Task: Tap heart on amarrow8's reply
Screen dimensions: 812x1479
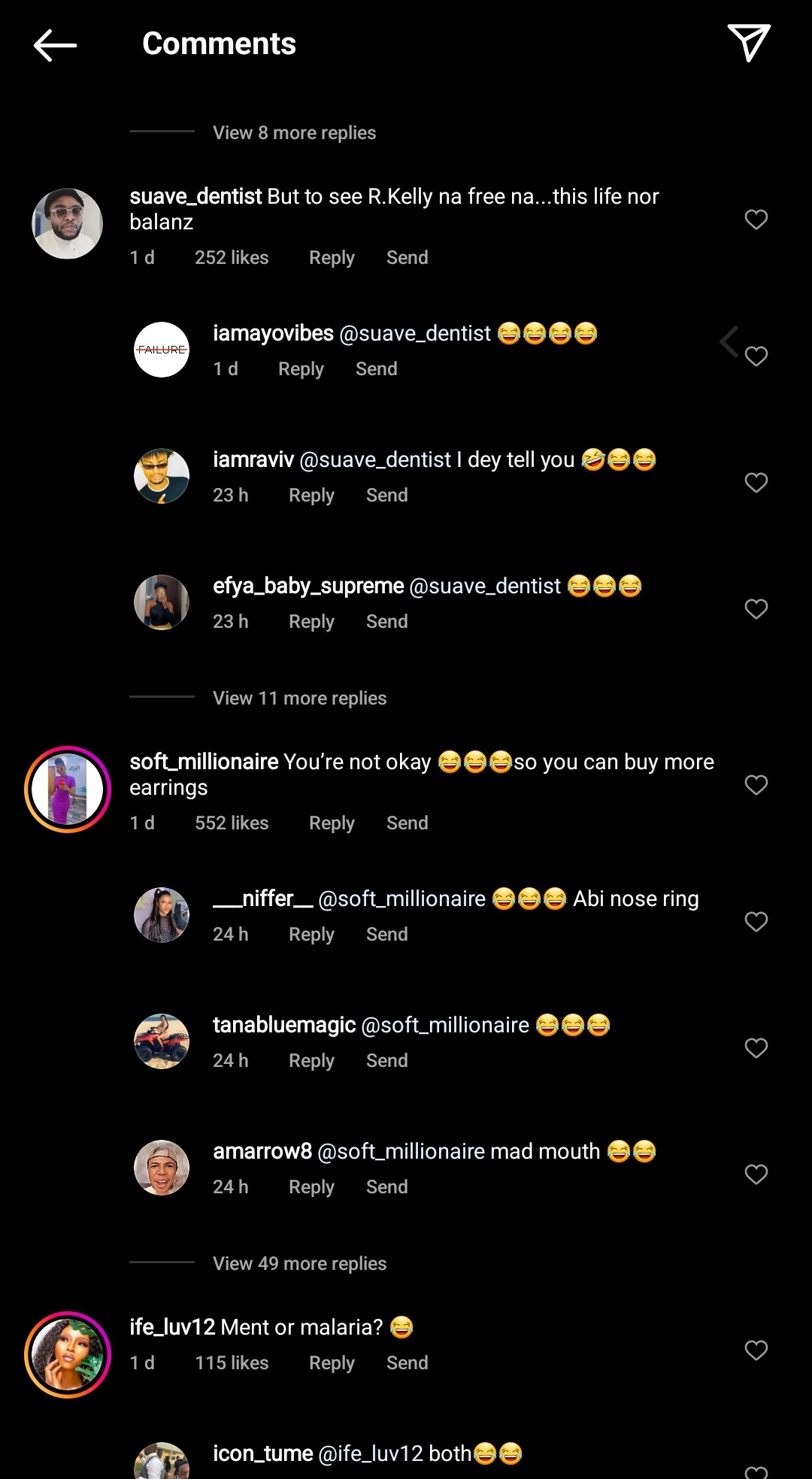Action: pos(756,1174)
